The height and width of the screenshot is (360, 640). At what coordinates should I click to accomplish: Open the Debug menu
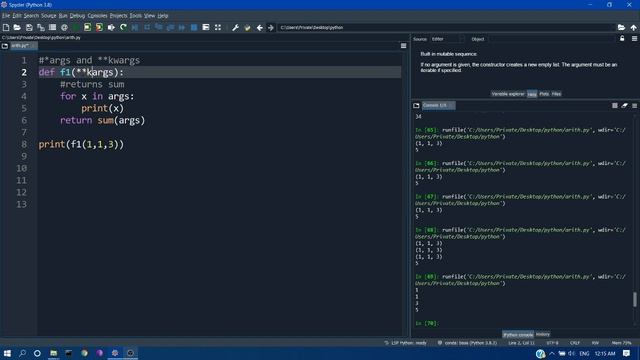tap(77, 16)
